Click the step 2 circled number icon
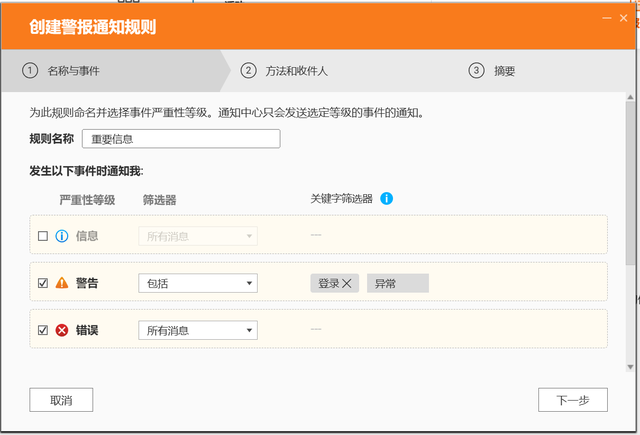 coord(248,71)
